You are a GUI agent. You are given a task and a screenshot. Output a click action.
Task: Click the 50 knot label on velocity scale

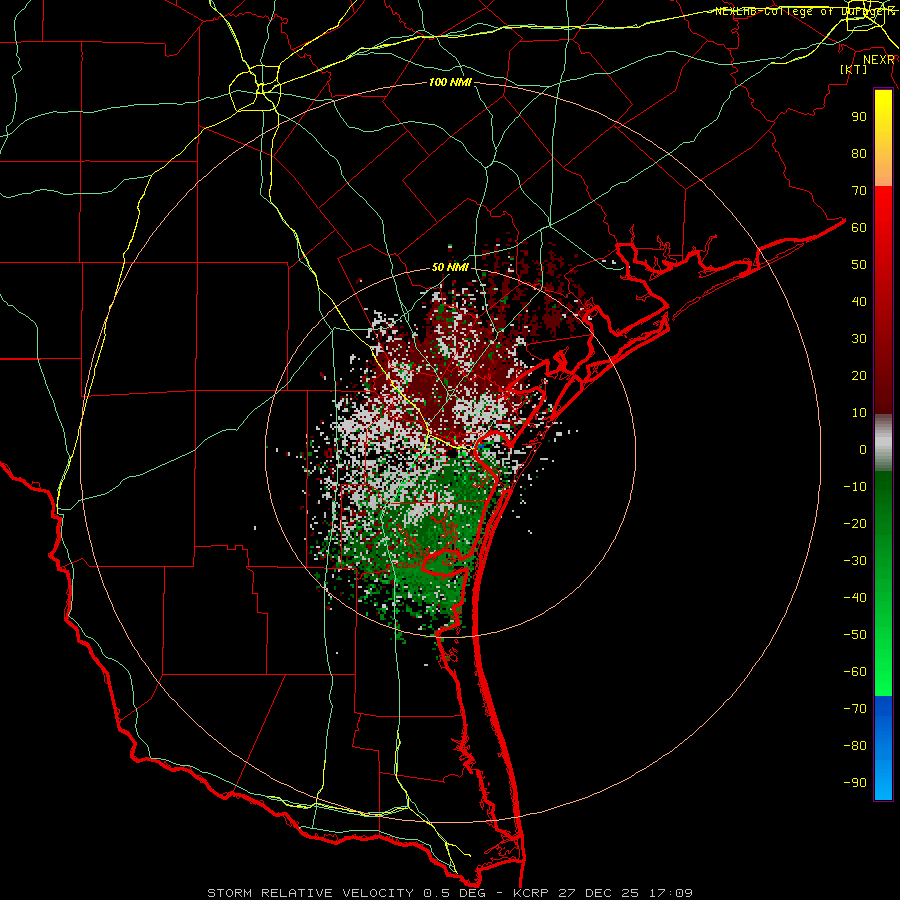[x=859, y=265]
